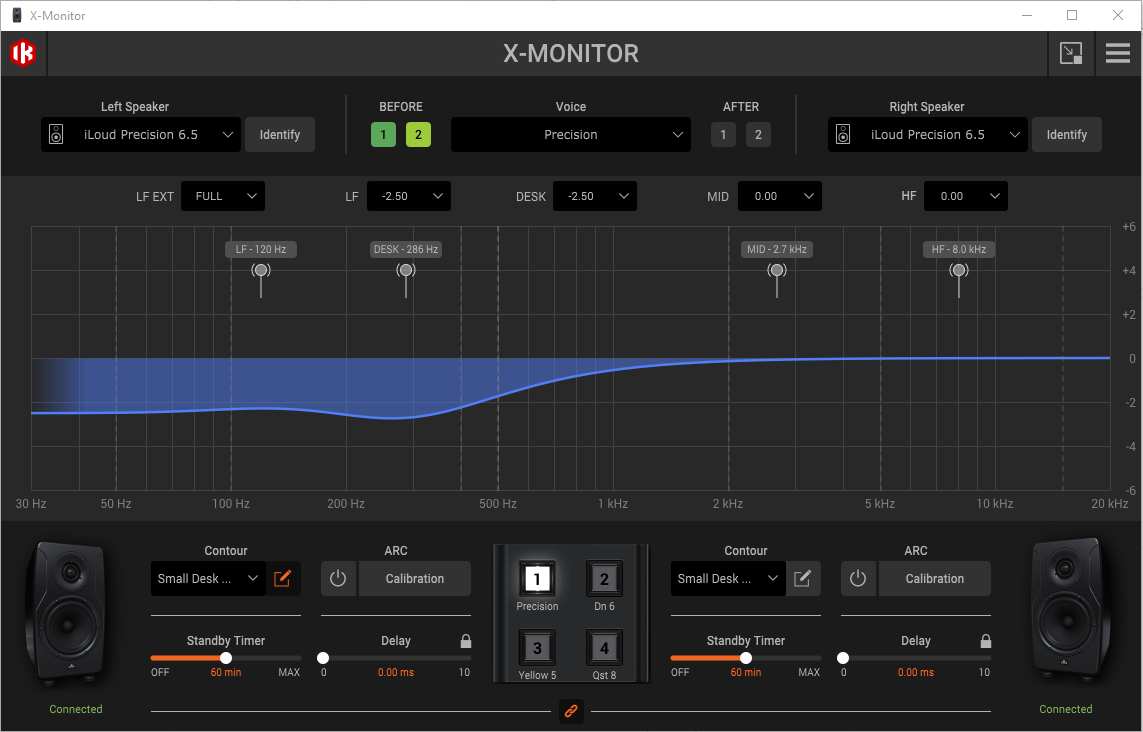Open the Left Speaker model dropdown
1143x732 pixels.
tap(141, 135)
